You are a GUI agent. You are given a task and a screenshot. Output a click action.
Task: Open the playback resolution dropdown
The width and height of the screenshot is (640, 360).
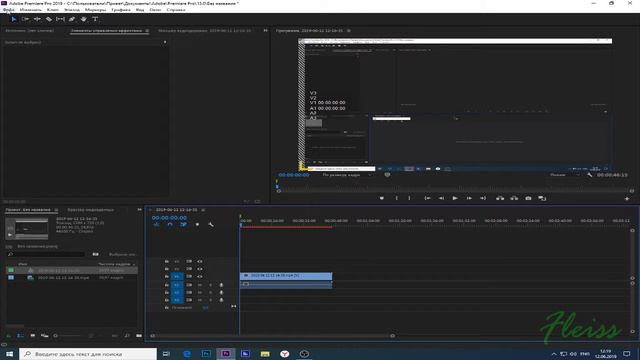coord(564,175)
